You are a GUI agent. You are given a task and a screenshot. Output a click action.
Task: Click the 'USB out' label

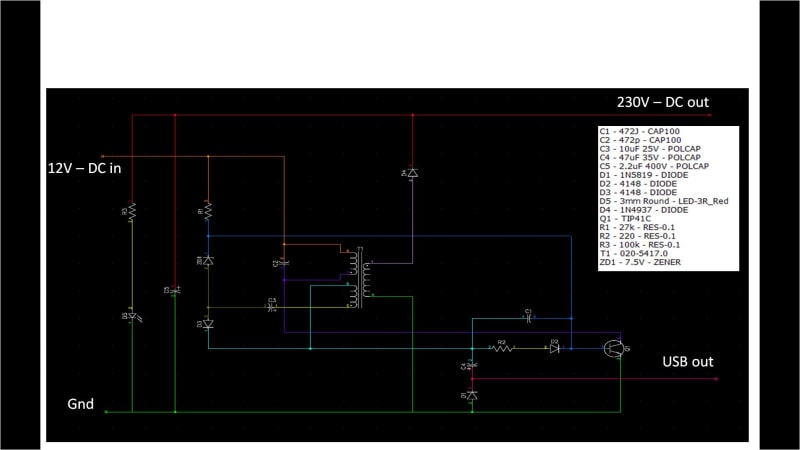point(688,362)
